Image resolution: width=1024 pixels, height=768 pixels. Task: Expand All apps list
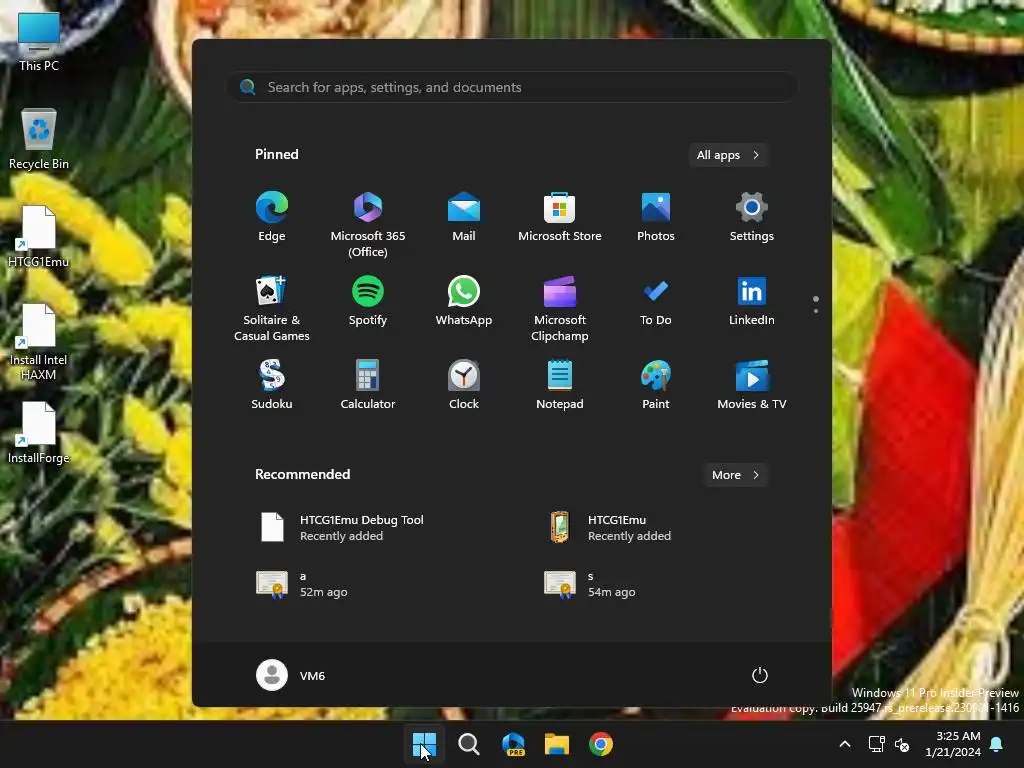click(x=728, y=155)
